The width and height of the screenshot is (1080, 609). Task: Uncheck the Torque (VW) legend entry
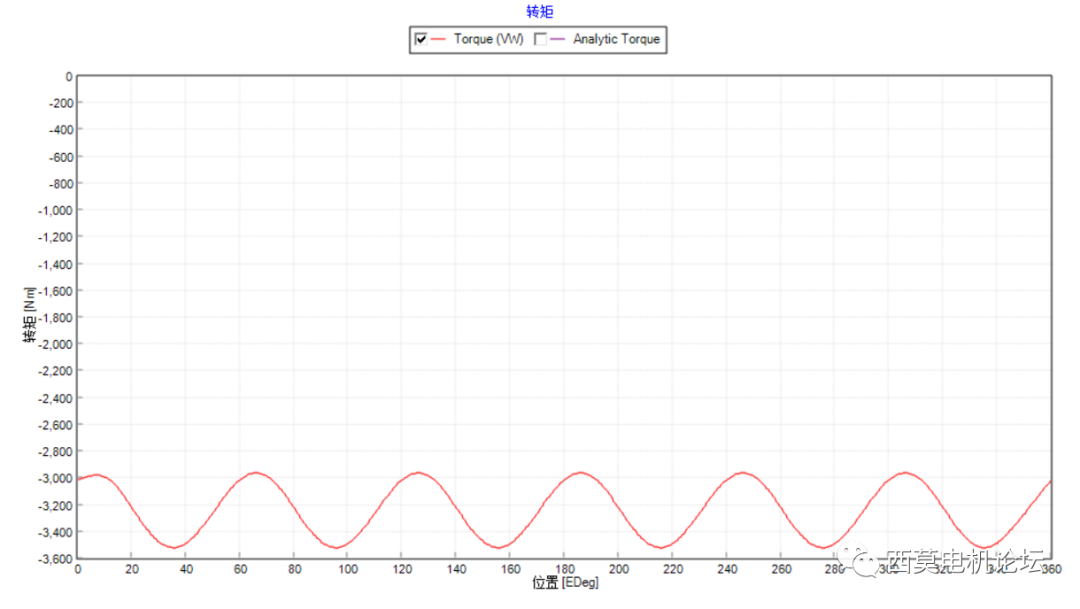[x=419, y=39]
